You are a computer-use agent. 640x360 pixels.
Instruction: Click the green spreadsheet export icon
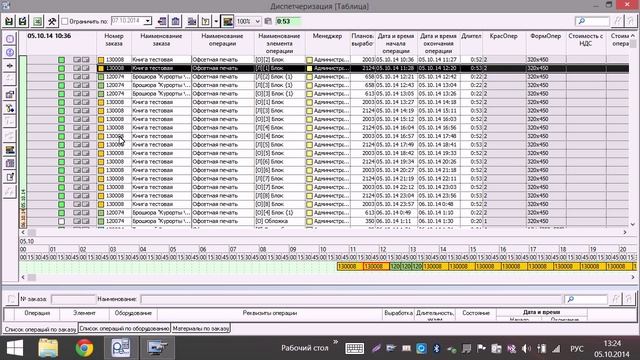37,21
